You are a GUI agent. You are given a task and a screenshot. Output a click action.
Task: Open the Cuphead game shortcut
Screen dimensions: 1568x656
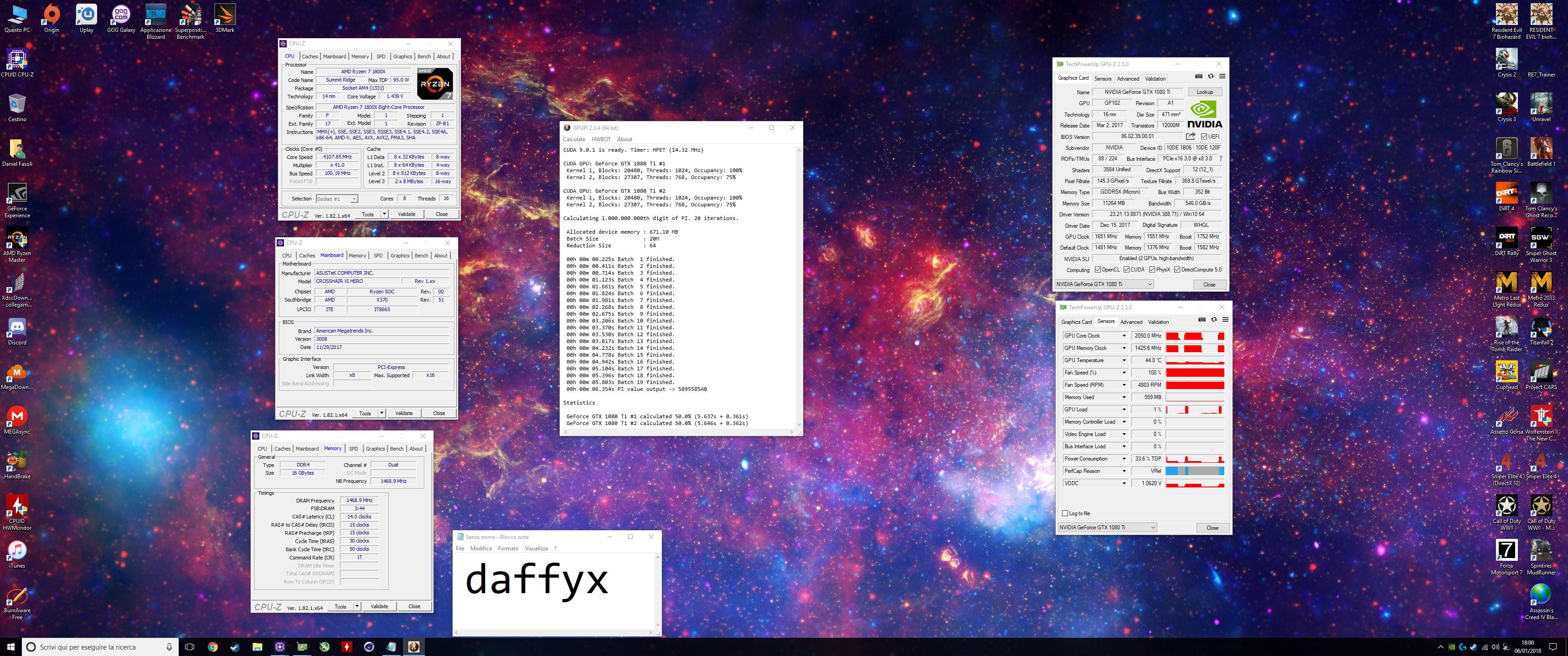click(1506, 376)
